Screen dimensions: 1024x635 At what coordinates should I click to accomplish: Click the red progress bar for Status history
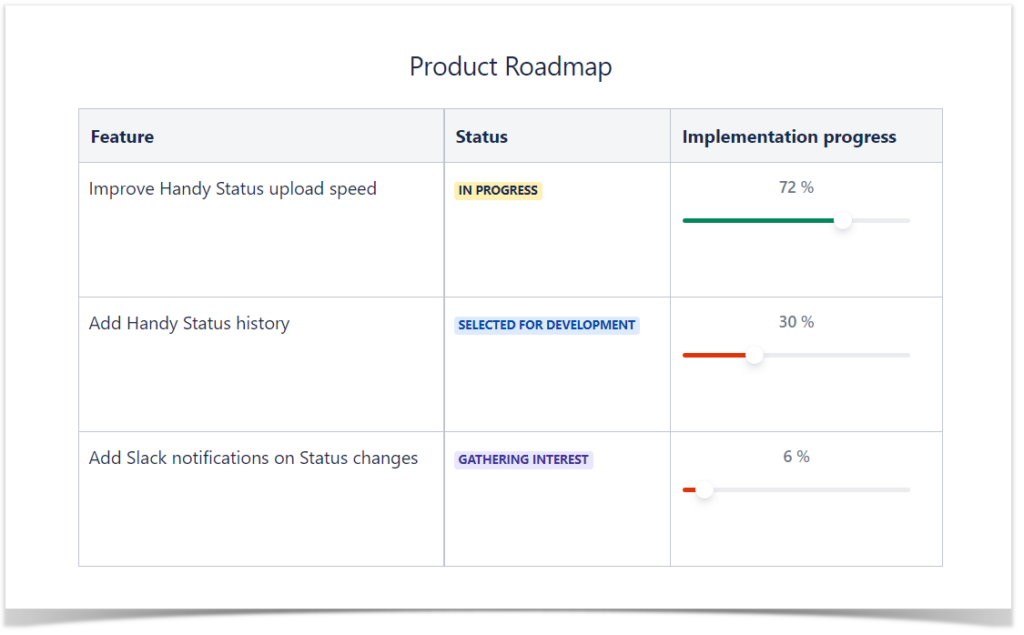pyautogui.click(x=715, y=355)
